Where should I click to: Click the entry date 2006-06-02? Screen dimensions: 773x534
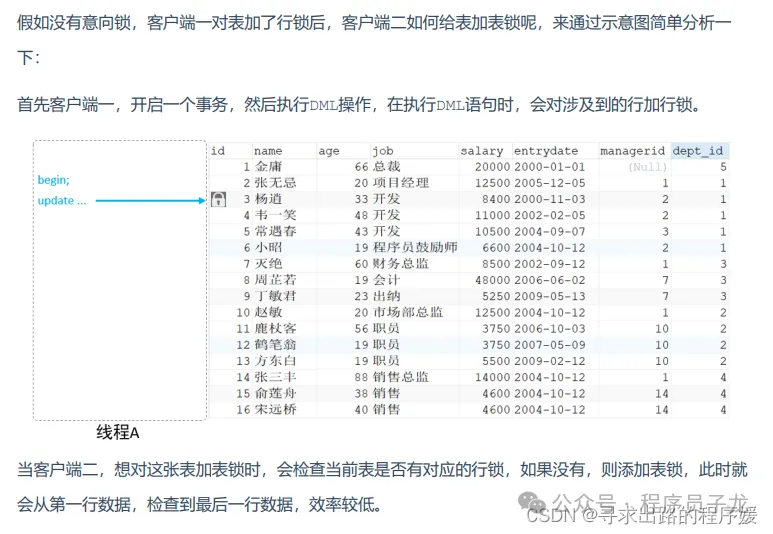tap(550, 281)
